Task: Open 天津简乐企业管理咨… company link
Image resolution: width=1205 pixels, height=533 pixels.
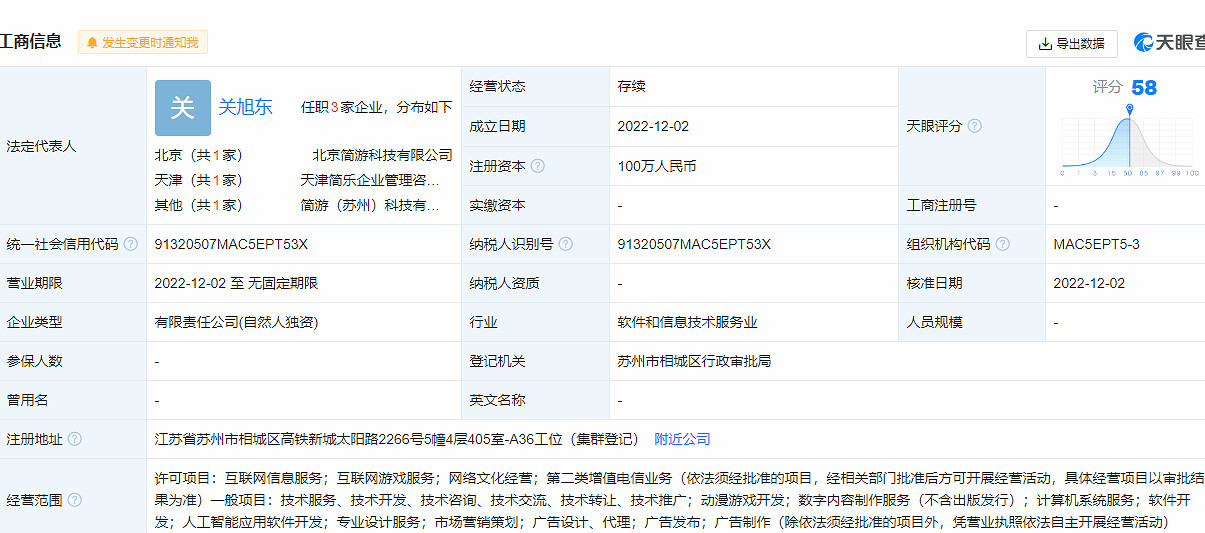Action: click(x=370, y=180)
